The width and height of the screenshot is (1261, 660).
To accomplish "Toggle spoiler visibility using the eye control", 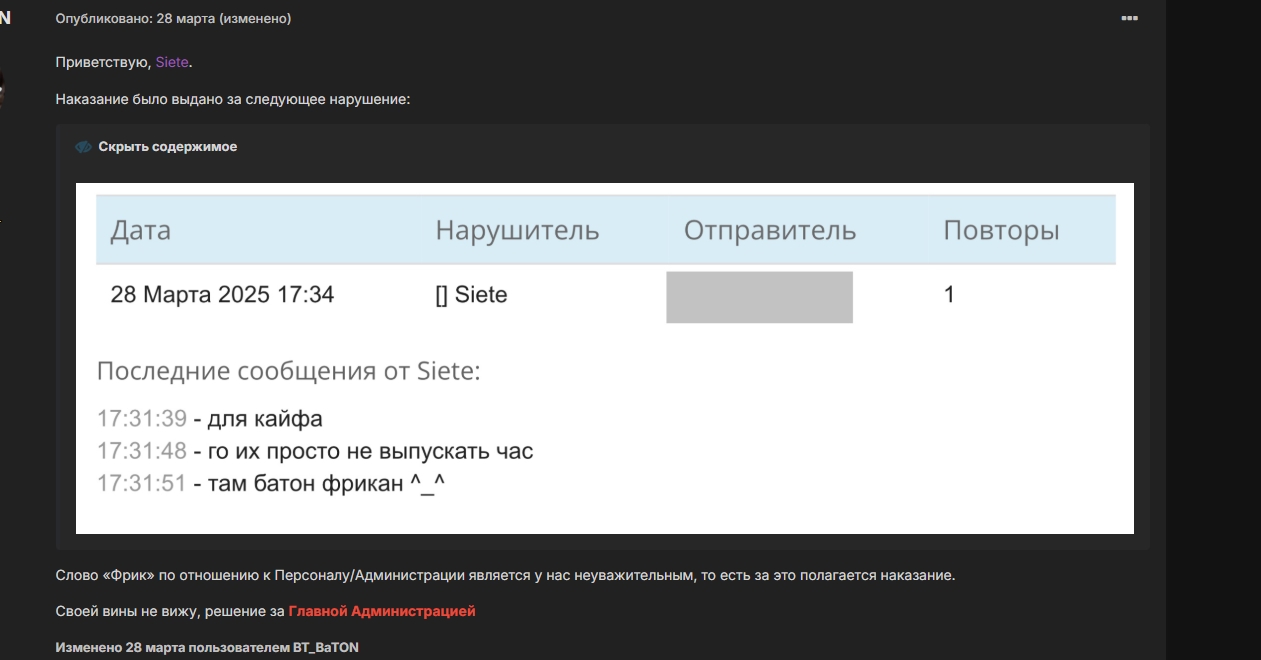I will tap(84, 146).
